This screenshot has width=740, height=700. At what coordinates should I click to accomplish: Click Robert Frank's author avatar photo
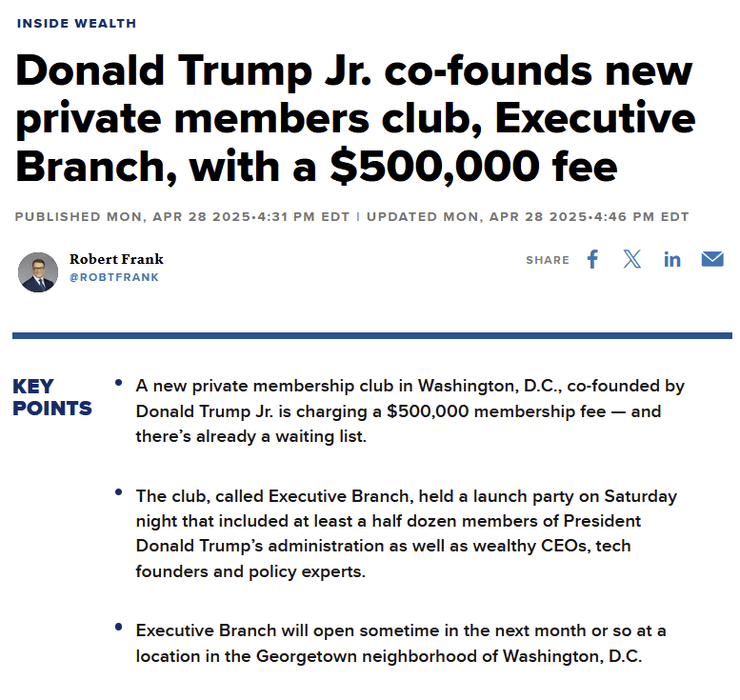(38, 271)
